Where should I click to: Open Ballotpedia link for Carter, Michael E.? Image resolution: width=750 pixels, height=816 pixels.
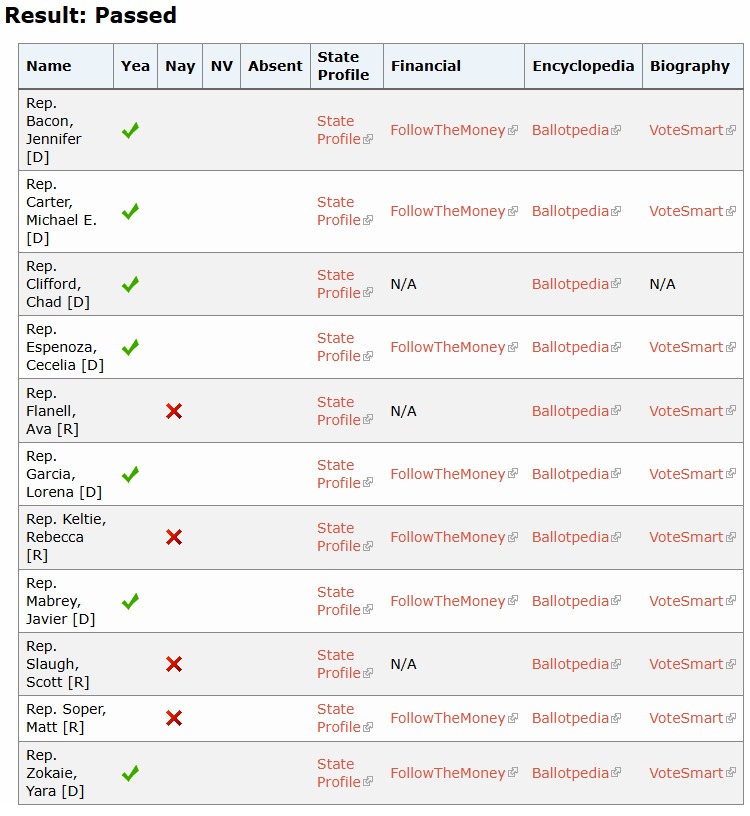pyautogui.click(x=576, y=211)
